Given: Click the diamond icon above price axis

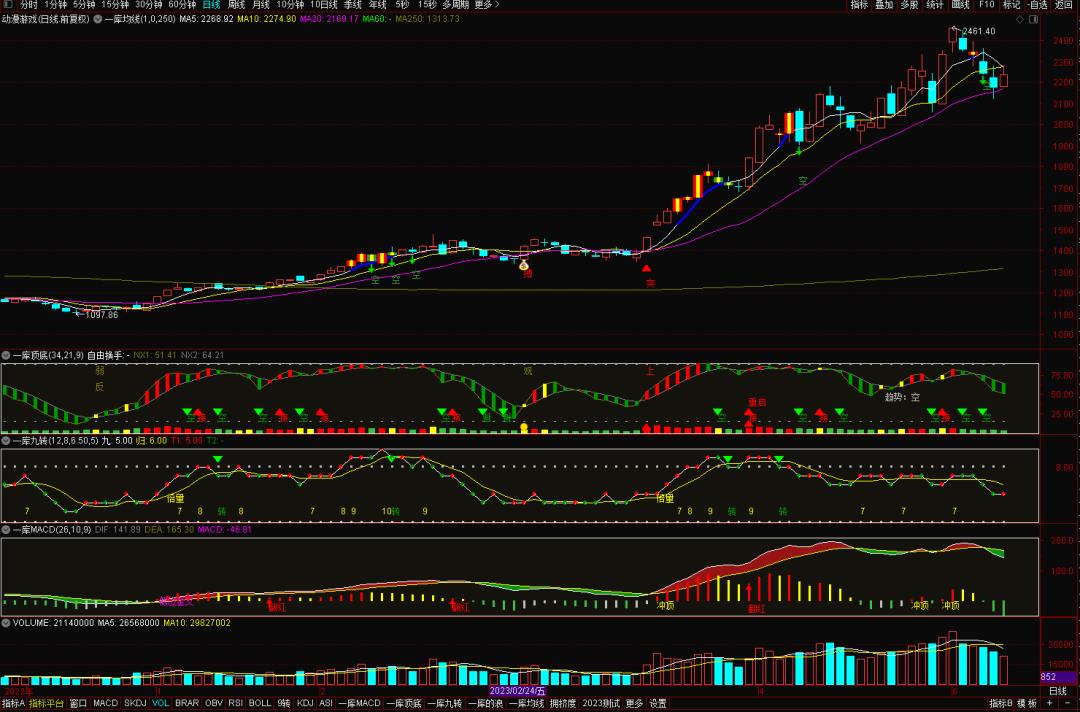Looking at the screenshot, I should (x=1020, y=19).
